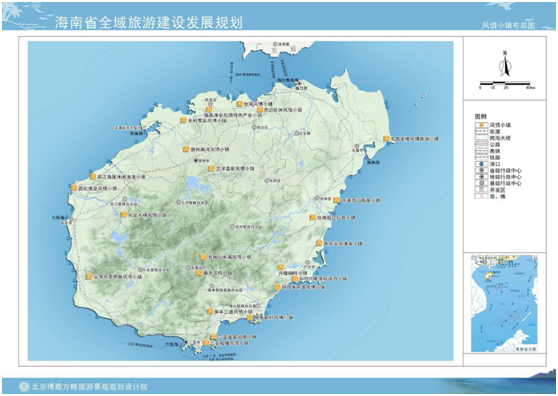
Task: Select the 公路 legend swatch
Action: tap(481, 145)
